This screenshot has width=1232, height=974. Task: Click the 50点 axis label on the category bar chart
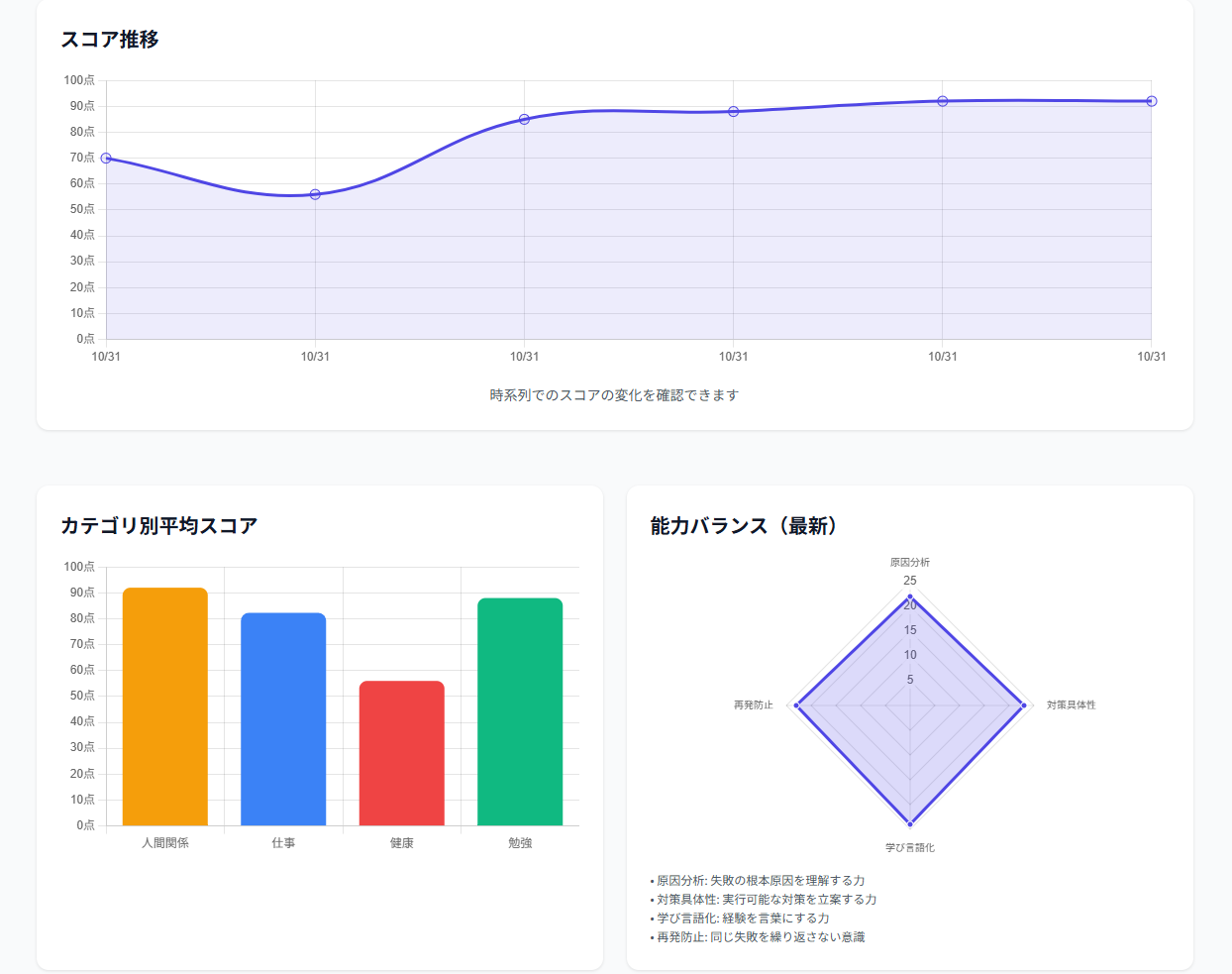[x=82, y=696]
